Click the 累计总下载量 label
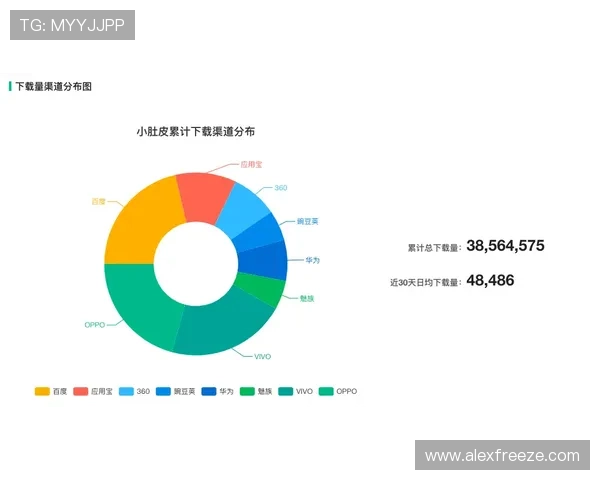This screenshot has width=600, height=480. point(434,248)
